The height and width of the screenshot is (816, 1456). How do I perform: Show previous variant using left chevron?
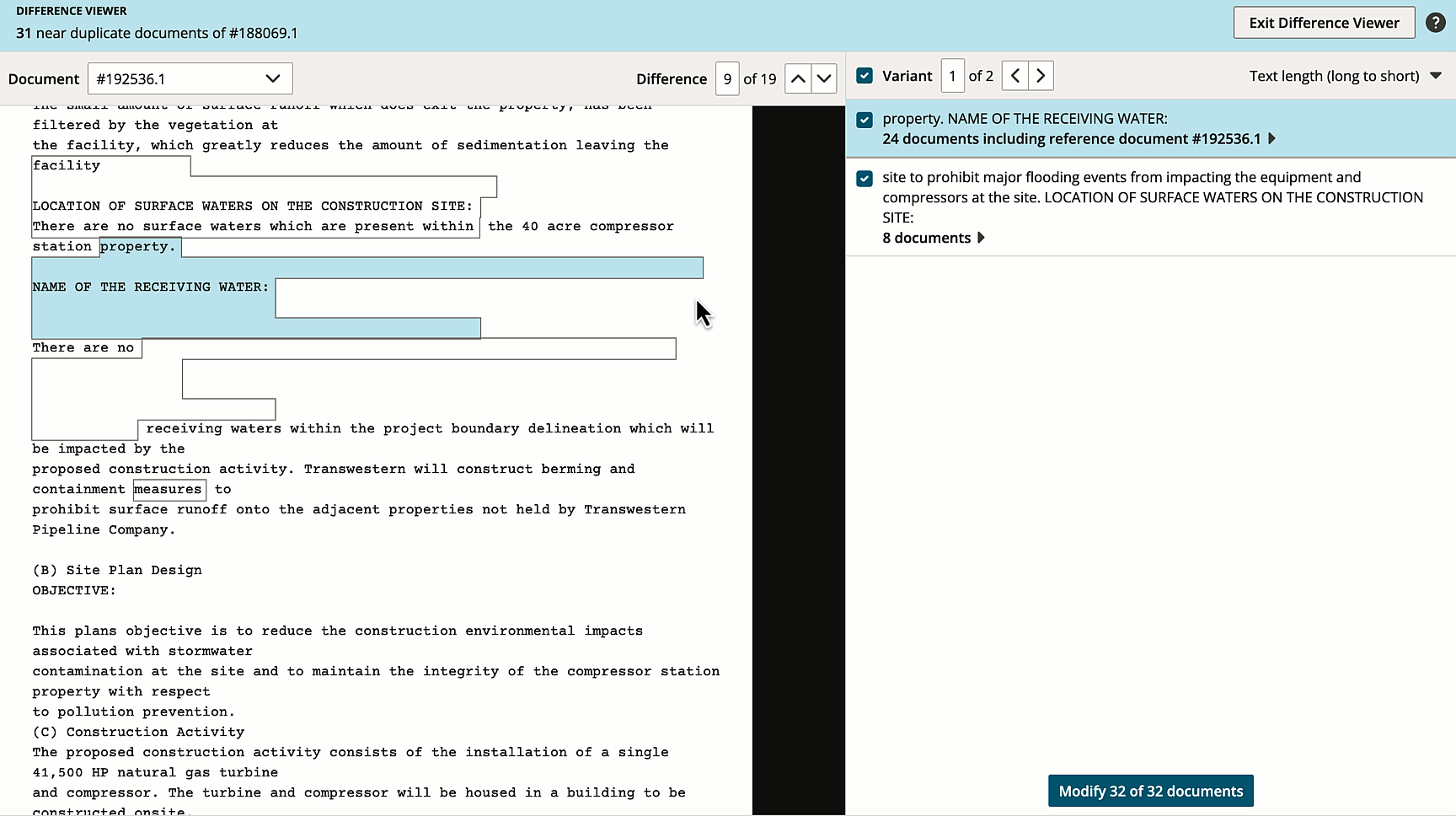(x=1015, y=76)
